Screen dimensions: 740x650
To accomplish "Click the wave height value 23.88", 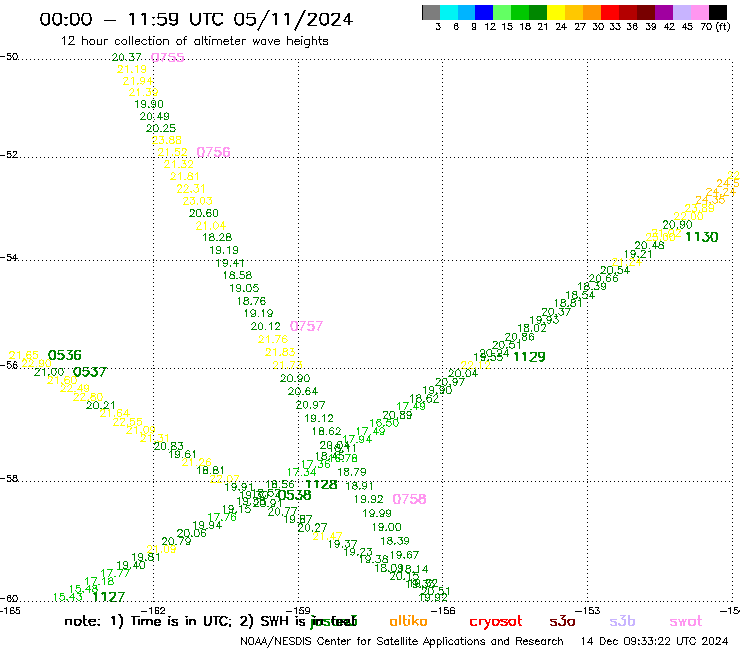I will tap(167, 140).
